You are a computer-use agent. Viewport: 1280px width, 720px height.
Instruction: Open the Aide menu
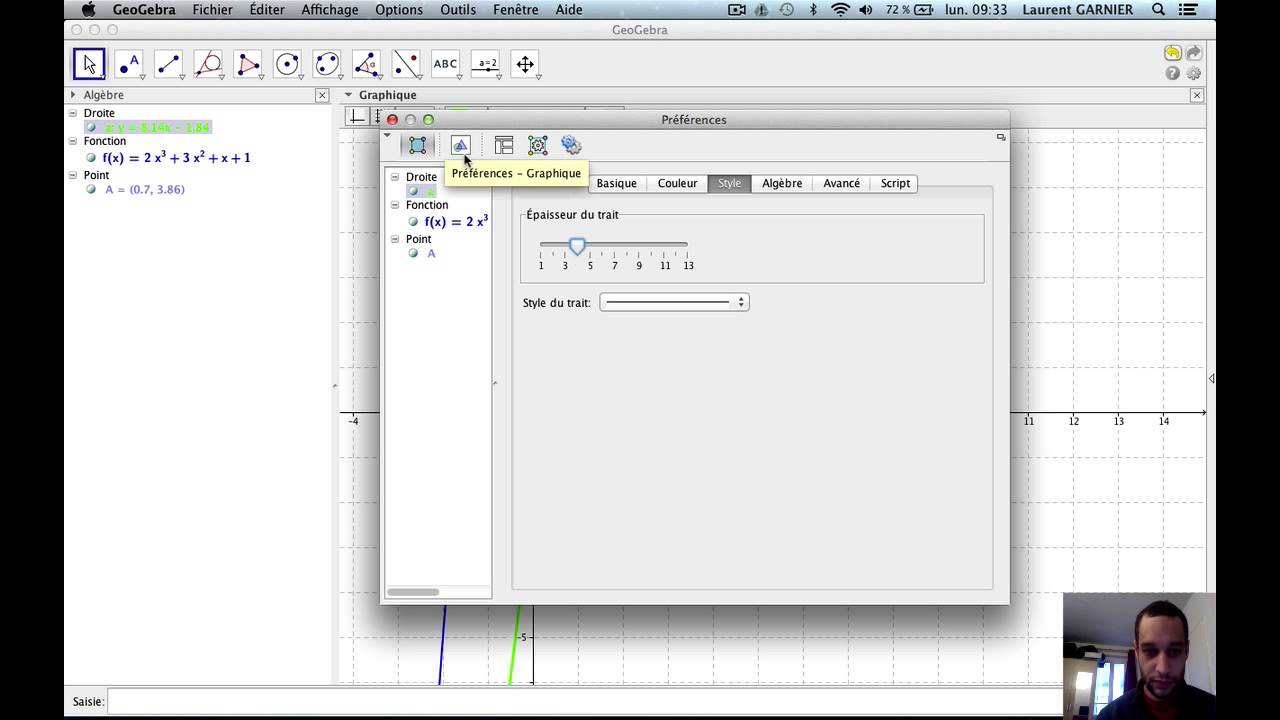coord(569,10)
